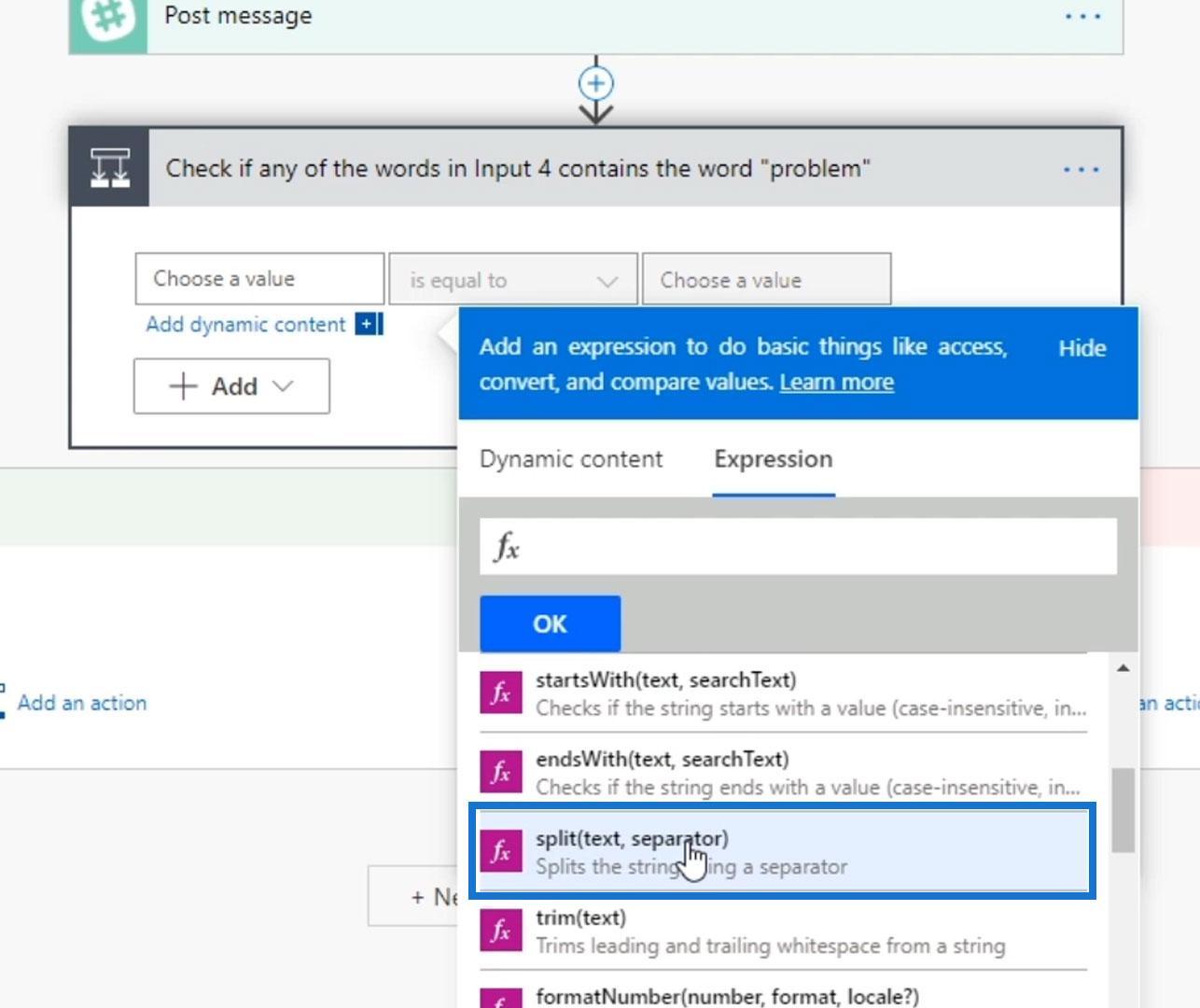
Task: Focus the fx expression input box
Action: [x=799, y=547]
